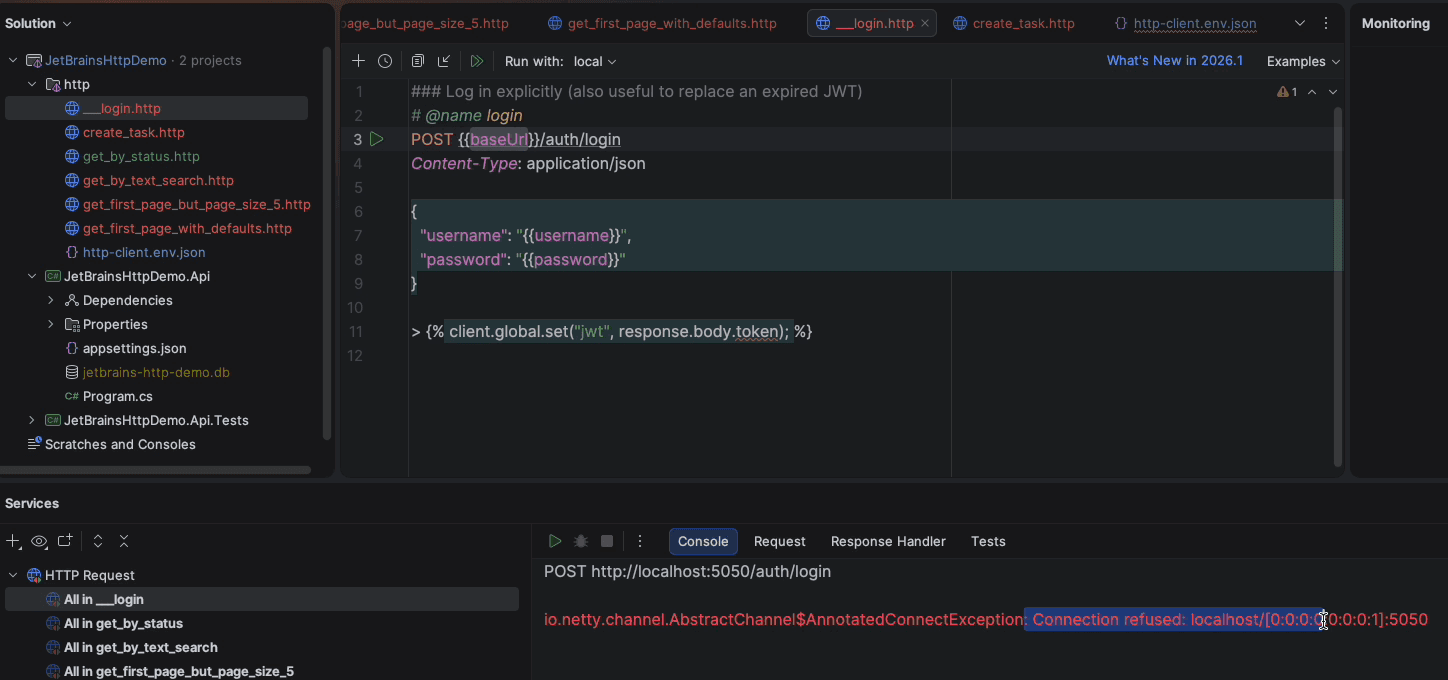
Task: Collapse all services tree nodes
Action: click(x=124, y=541)
